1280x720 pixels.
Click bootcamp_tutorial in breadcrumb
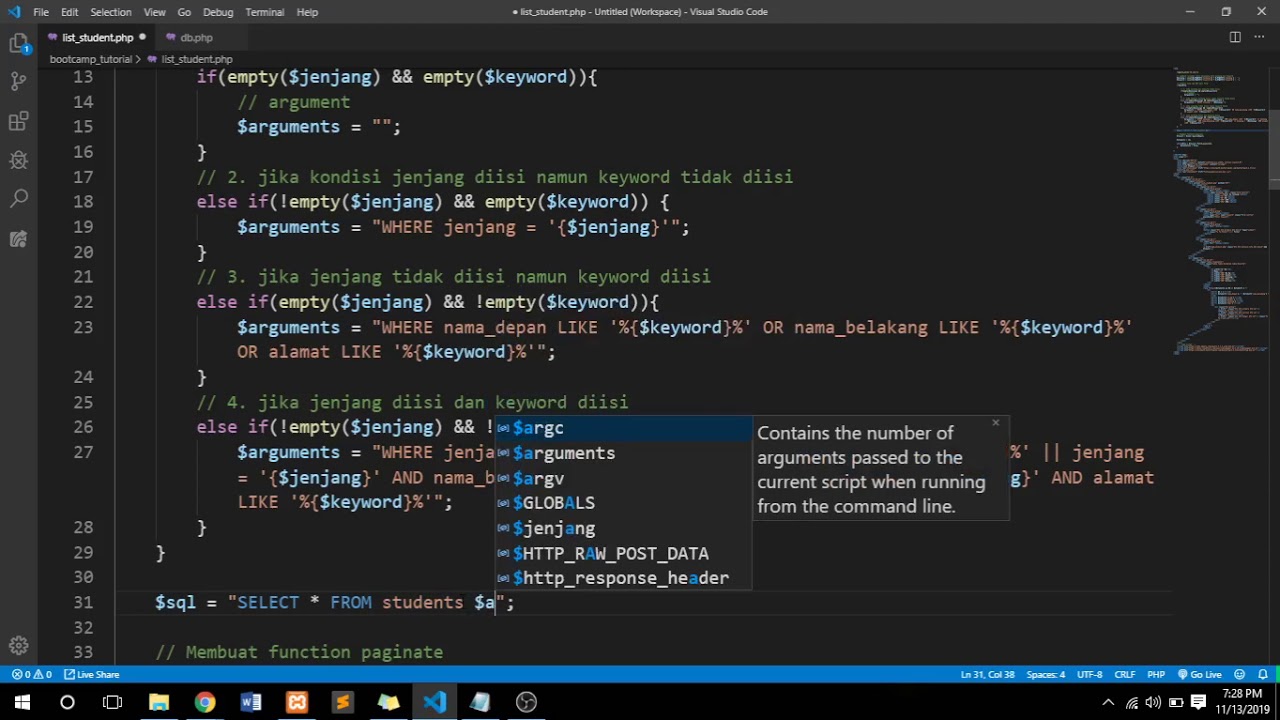tap(91, 59)
